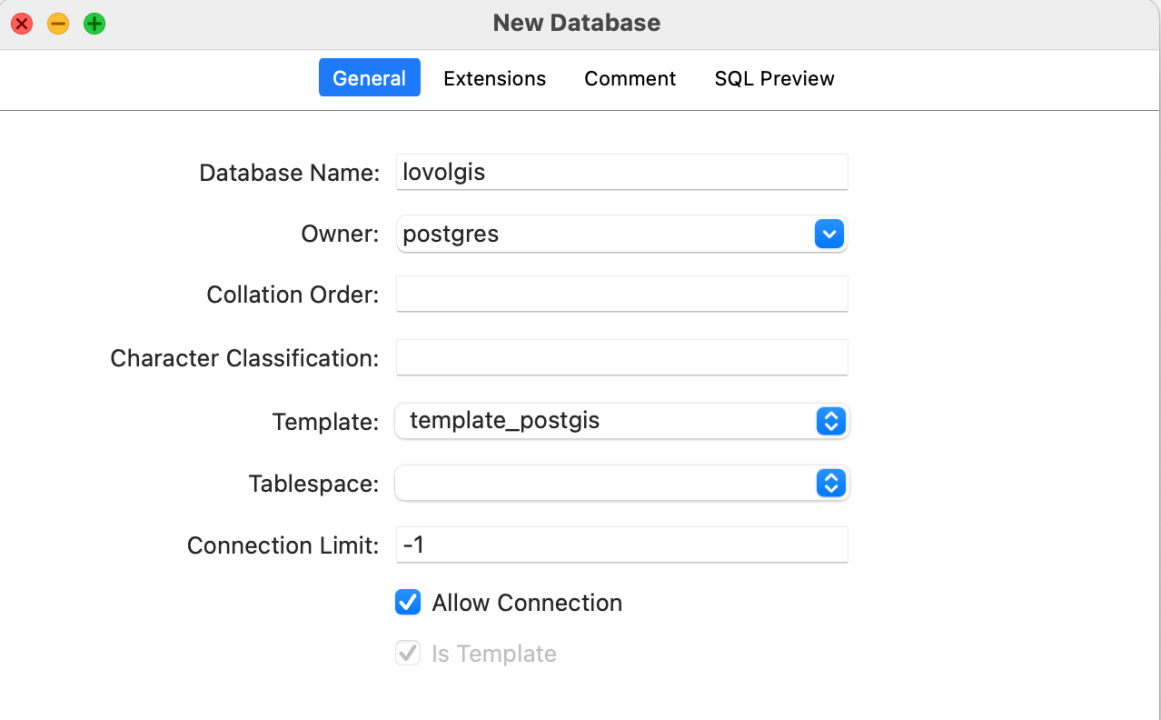Close the New Database window
The width and height of the screenshot is (1161, 720).
[x=22, y=24]
